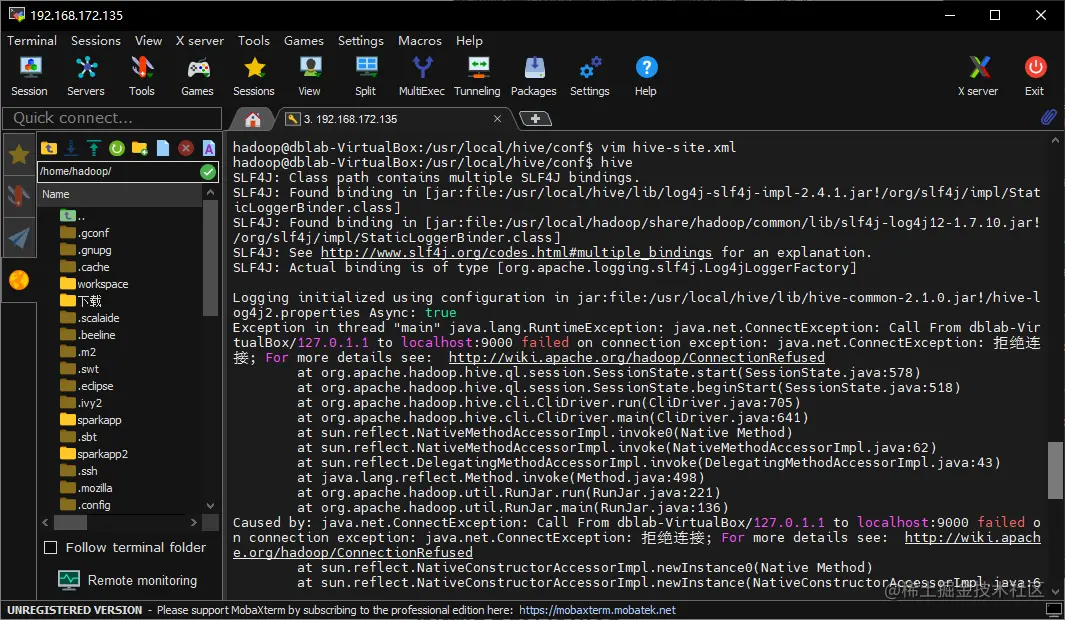Screen dimensions: 1065x620
Task: Click the View toolbar icon
Action: pos(310,76)
